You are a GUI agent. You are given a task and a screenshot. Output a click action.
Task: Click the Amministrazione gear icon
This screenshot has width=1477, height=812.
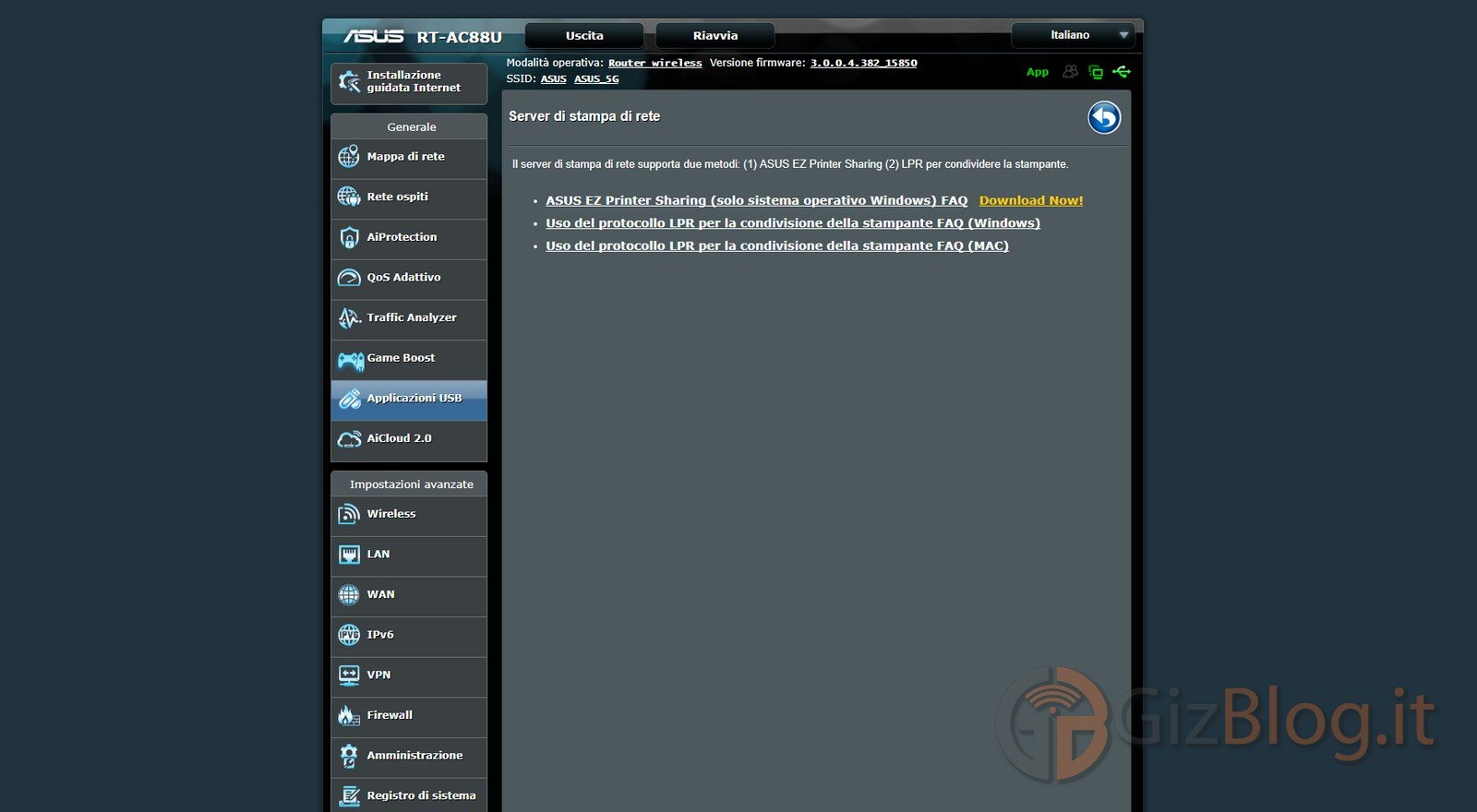(349, 756)
